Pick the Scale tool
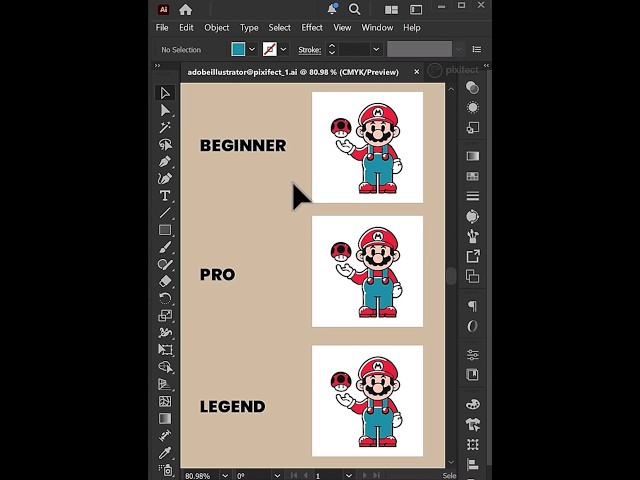Image resolution: width=640 pixels, height=480 pixels. [165, 316]
